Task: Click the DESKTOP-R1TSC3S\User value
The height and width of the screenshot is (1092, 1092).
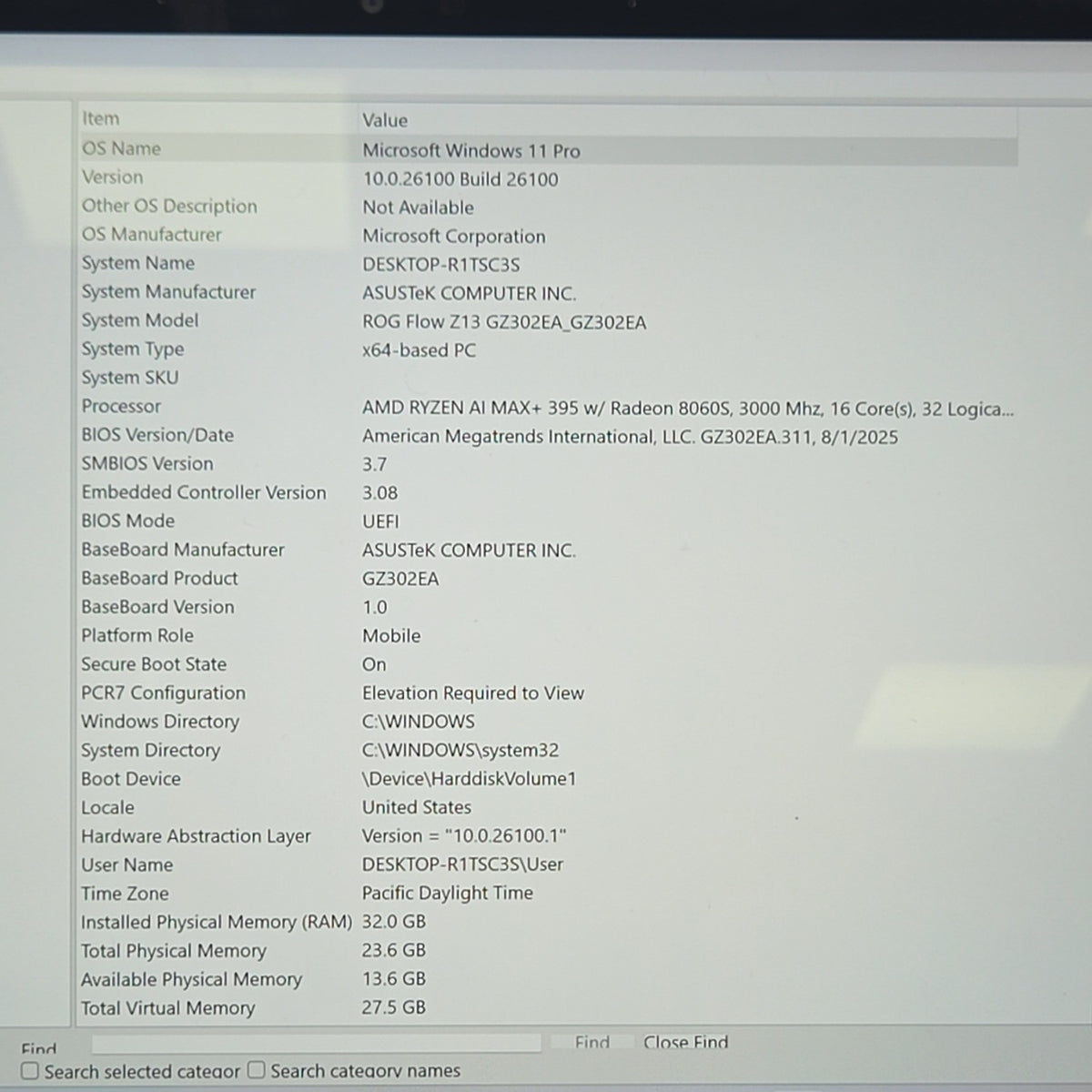Action: [462, 864]
